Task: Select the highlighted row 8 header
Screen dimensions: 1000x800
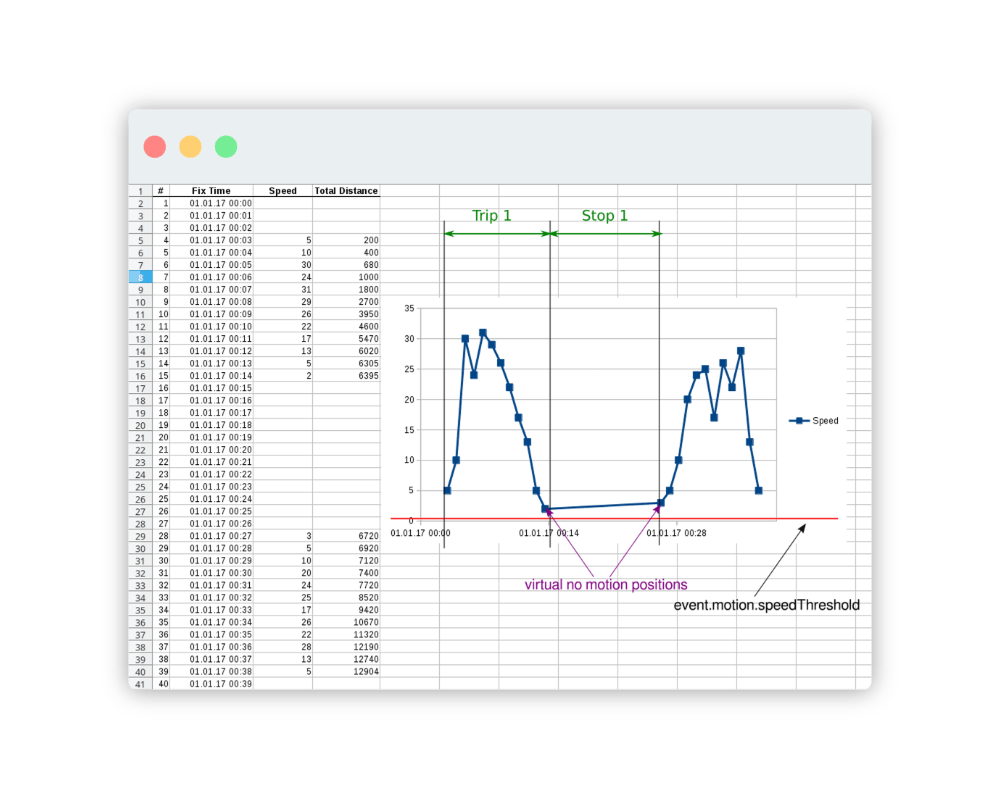Action: click(139, 277)
